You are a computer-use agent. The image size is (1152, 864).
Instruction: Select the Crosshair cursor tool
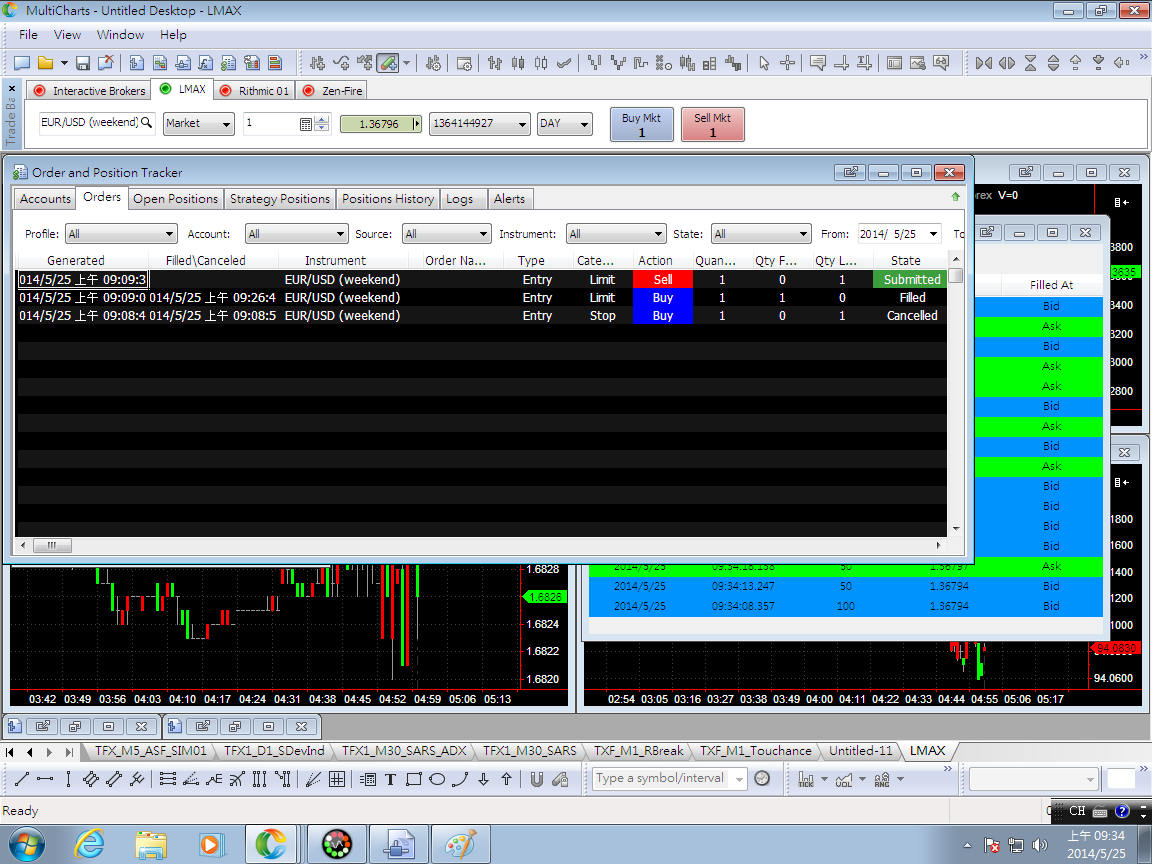click(788, 63)
